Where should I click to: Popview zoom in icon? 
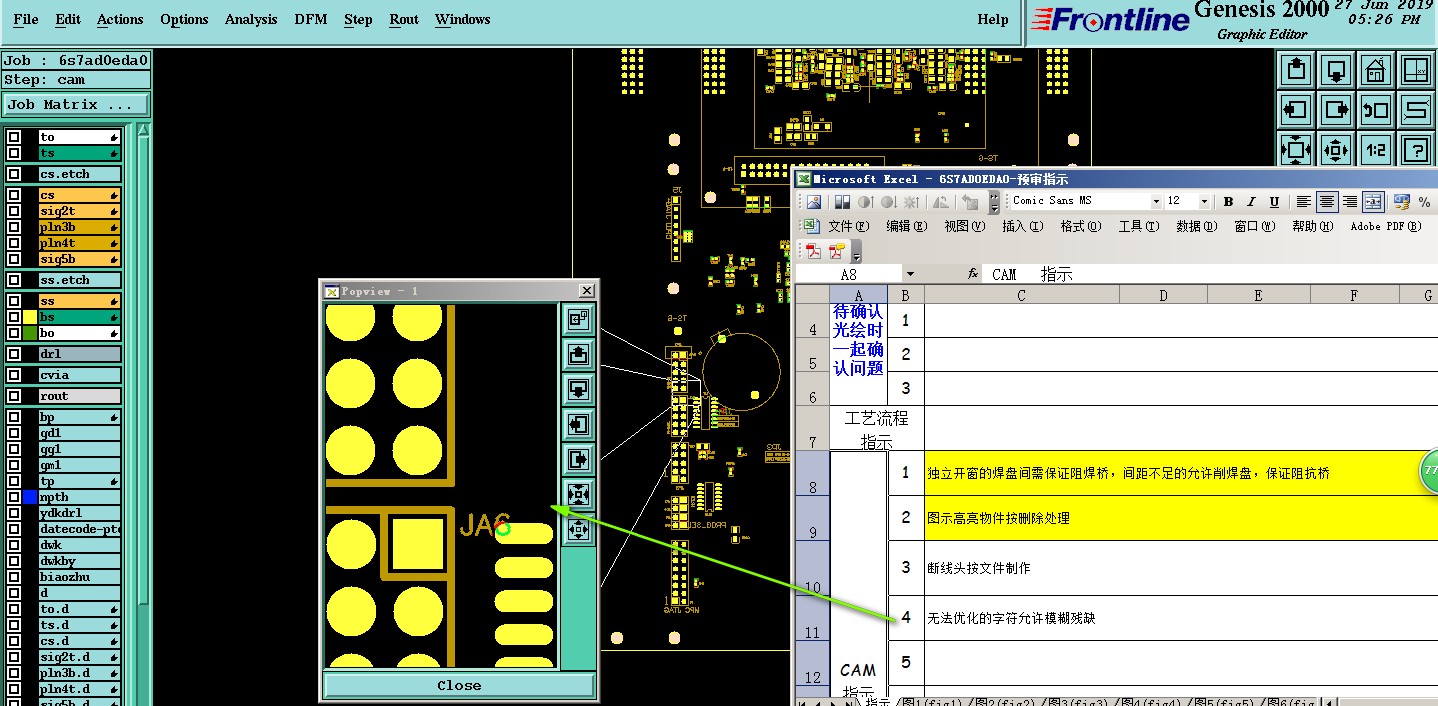coord(578,494)
